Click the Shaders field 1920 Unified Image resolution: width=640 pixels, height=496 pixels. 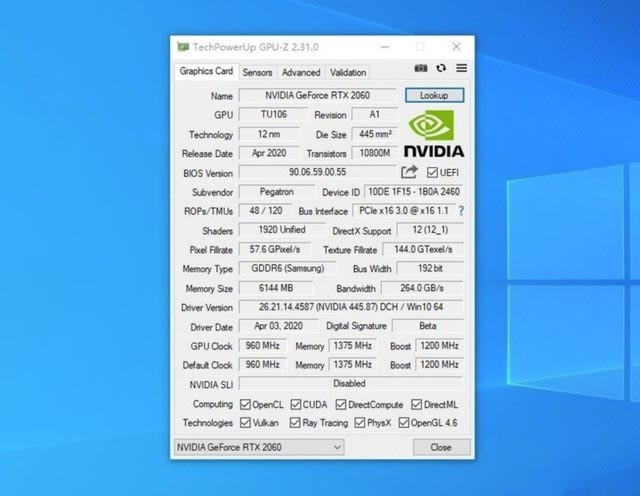[x=282, y=230]
